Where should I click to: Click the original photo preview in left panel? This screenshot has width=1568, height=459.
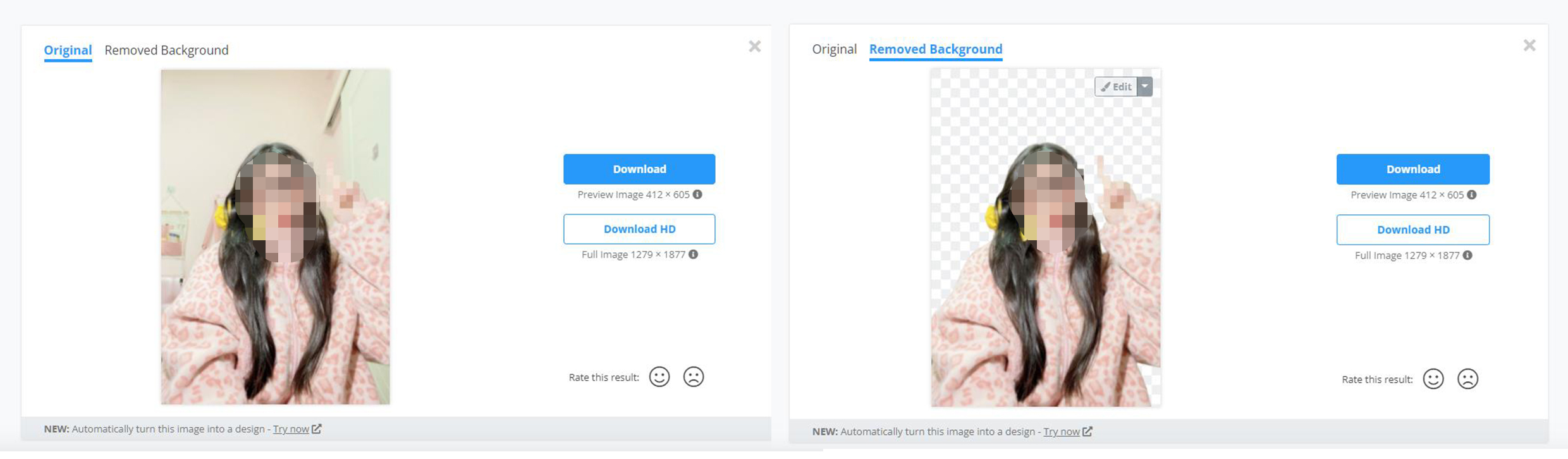275,236
